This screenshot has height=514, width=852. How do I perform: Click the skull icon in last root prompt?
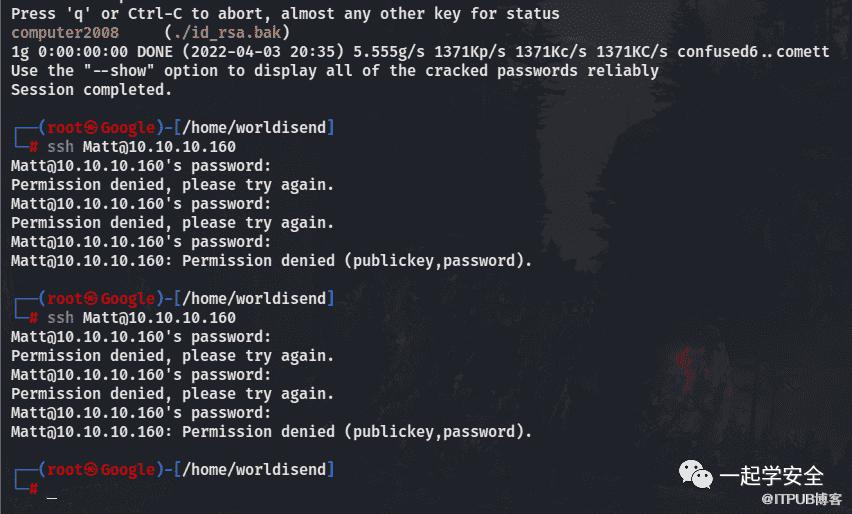tap(91, 470)
